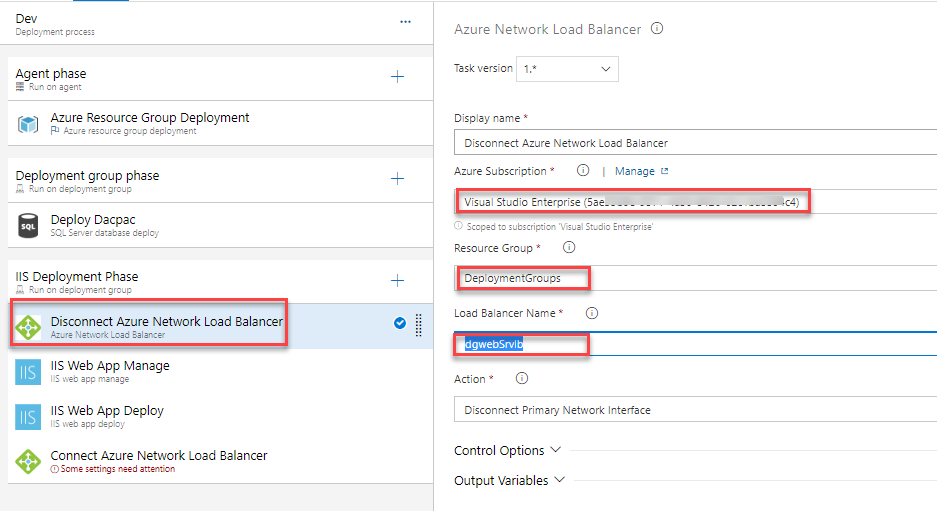Select the Agent phase header
The width and height of the screenshot is (937, 511).
pyautogui.click(x=221, y=79)
